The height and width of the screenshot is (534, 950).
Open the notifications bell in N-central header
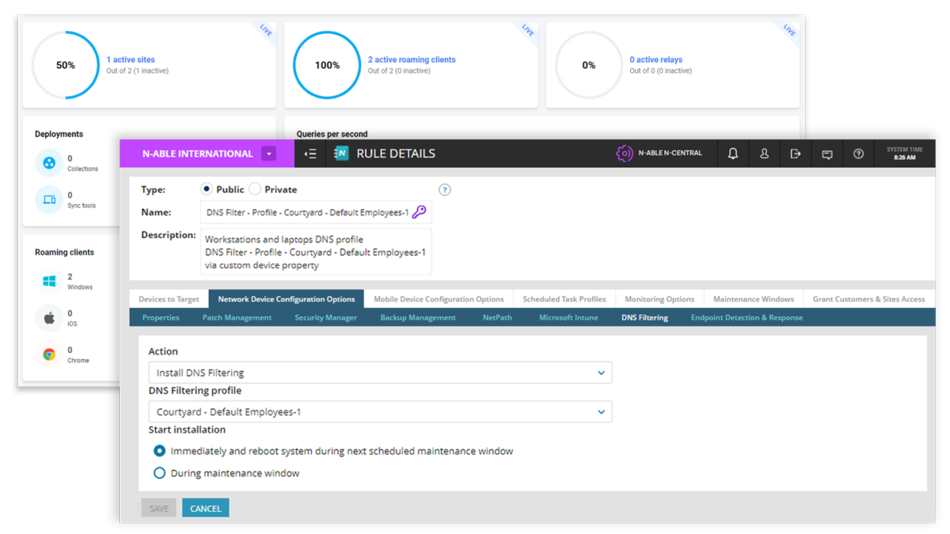732,154
